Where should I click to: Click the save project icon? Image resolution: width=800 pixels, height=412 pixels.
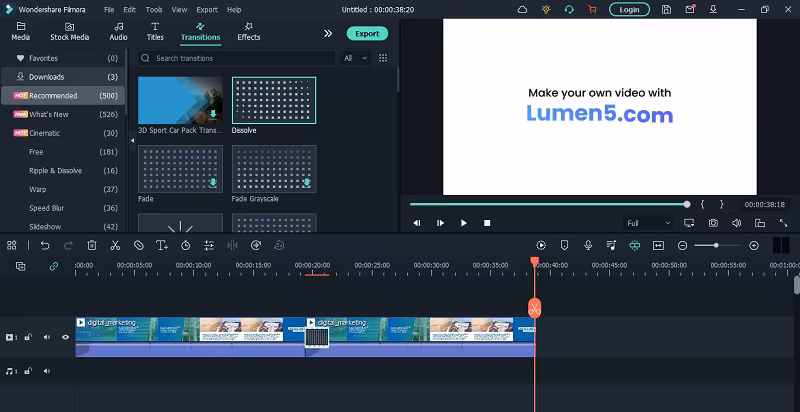coord(666,10)
